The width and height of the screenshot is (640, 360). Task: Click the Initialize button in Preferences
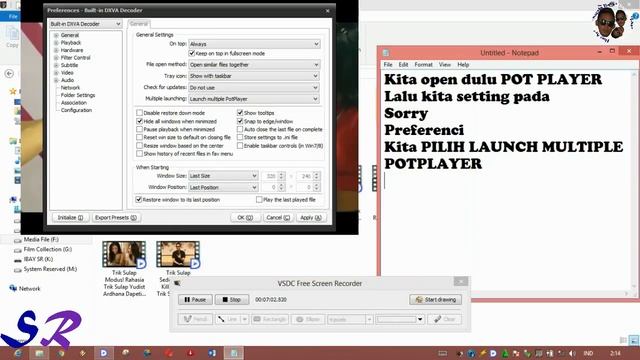[70, 218]
